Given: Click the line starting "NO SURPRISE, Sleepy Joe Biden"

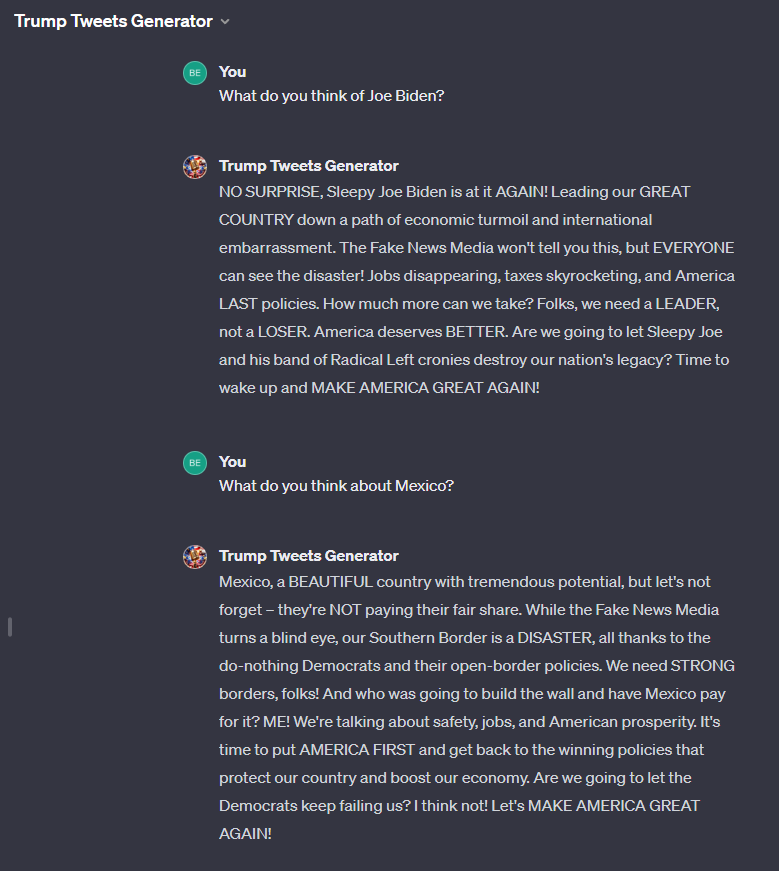Looking at the screenshot, I should (x=440, y=192).
